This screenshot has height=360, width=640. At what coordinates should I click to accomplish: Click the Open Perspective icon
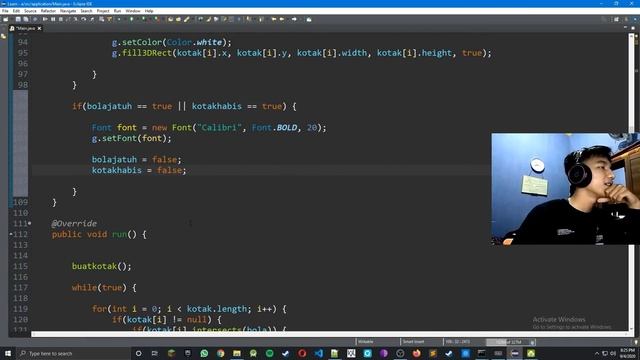[x=616, y=19]
